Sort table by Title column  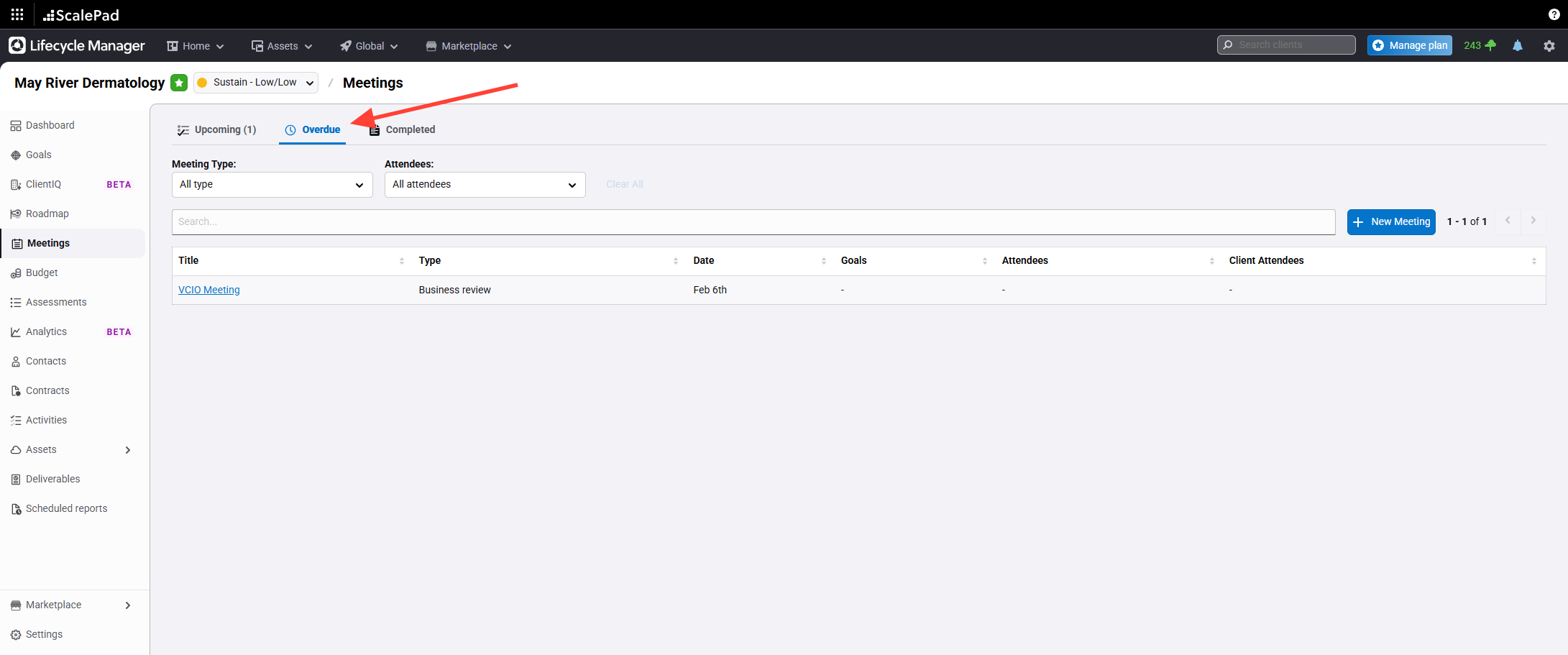[401, 261]
